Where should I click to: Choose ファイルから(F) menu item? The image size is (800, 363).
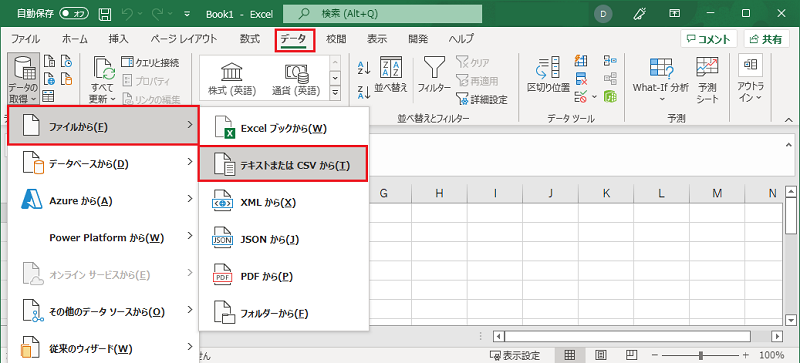pos(103,126)
